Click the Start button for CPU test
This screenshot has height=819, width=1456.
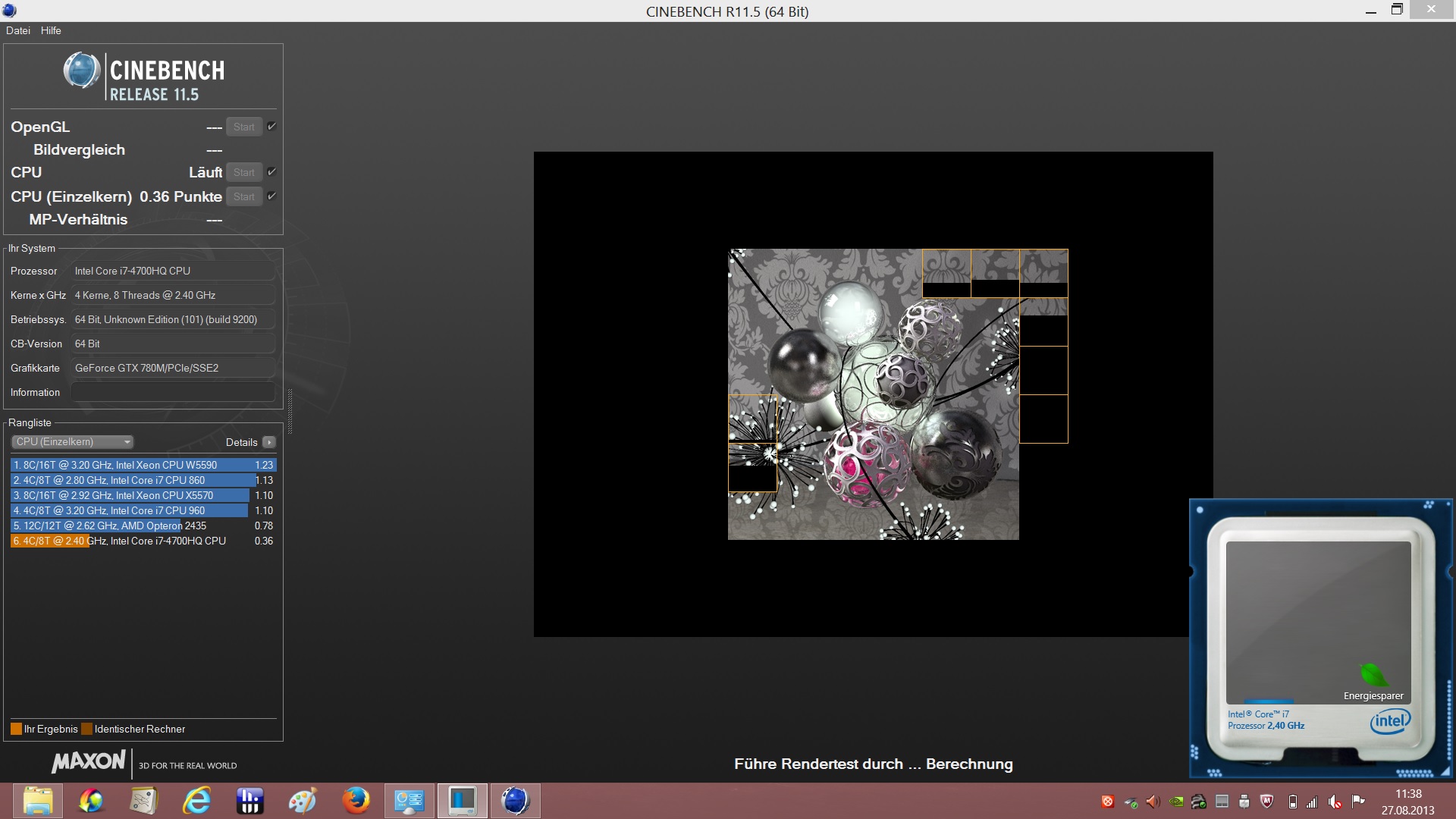[x=244, y=172]
